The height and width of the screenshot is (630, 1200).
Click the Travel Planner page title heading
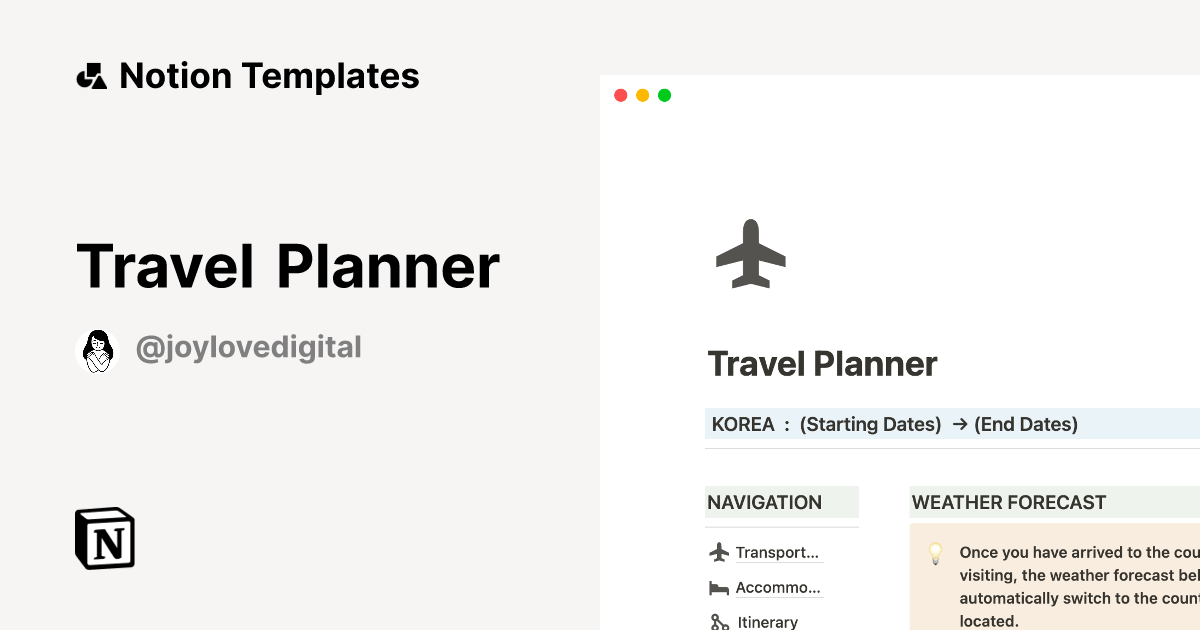pyautogui.click(x=822, y=364)
